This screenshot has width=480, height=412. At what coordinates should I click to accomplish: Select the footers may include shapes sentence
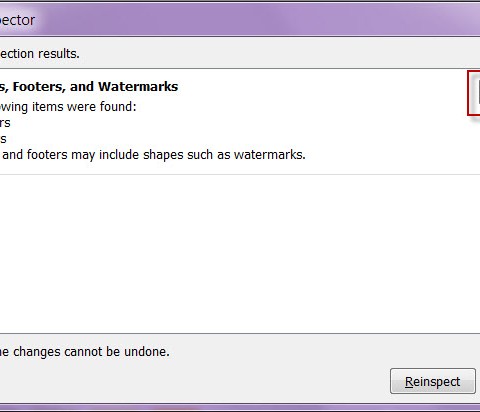click(x=153, y=155)
